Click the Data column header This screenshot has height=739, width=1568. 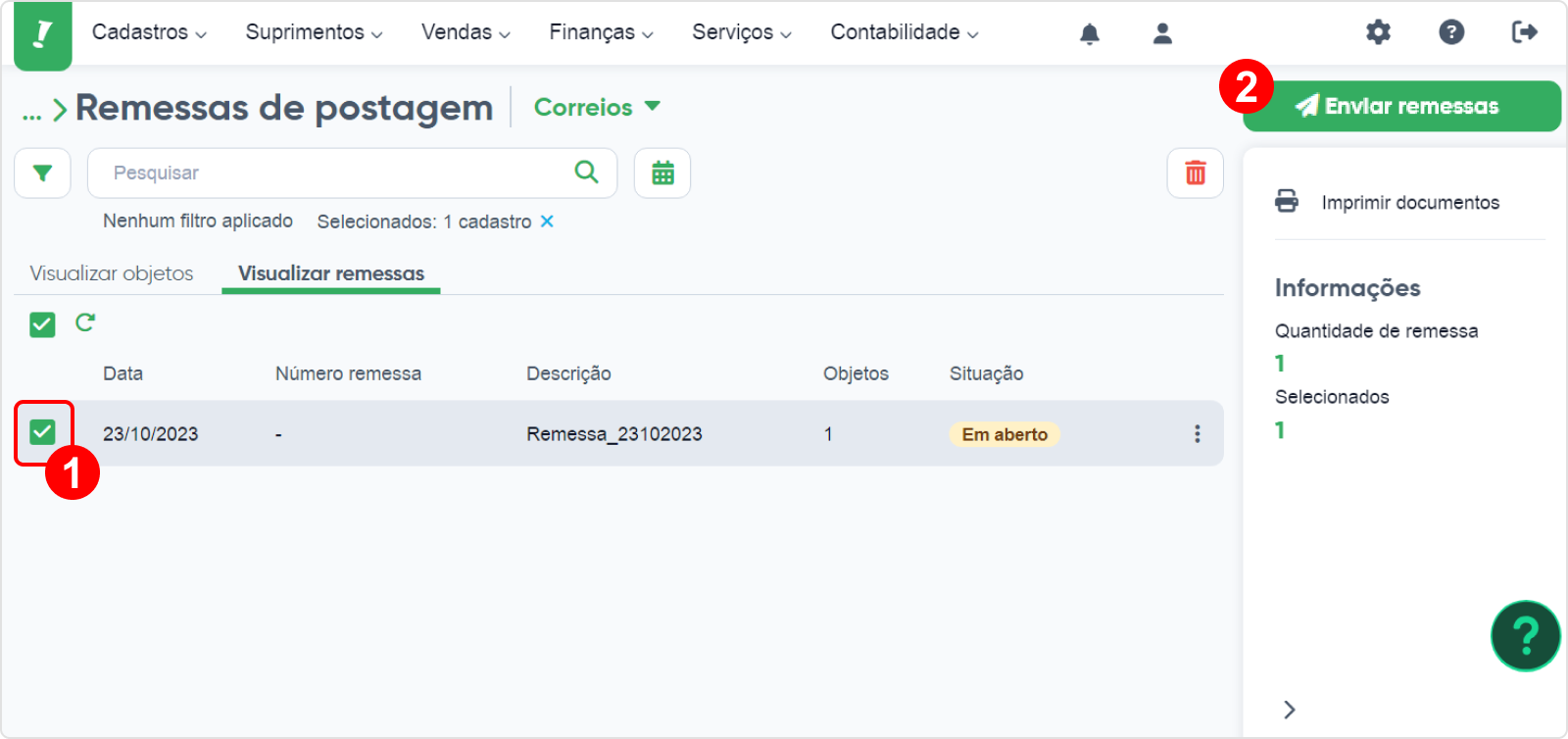click(x=123, y=373)
